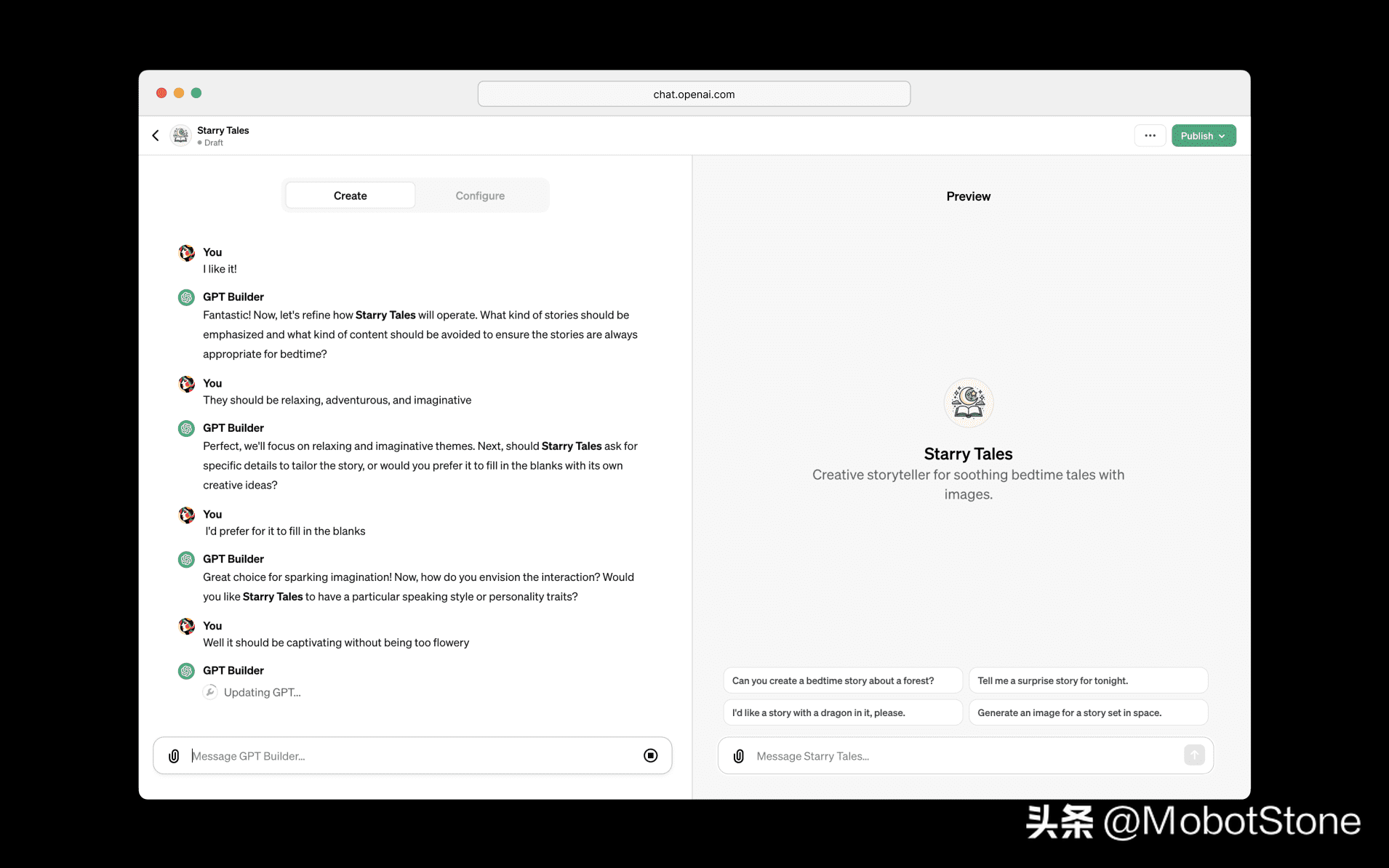Image resolution: width=1389 pixels, height=868 pixels.
Task: Click user avatar beside 'captivating without being flowery'
Action: [186, 626]
